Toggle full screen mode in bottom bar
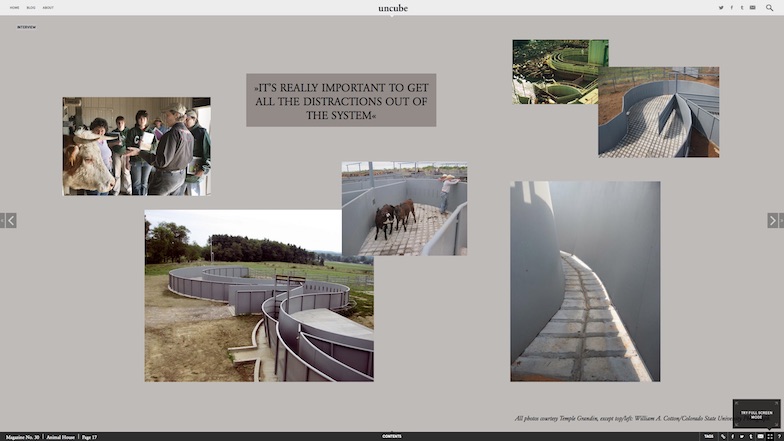Screen dimensions: 784x441 (770, 436)
